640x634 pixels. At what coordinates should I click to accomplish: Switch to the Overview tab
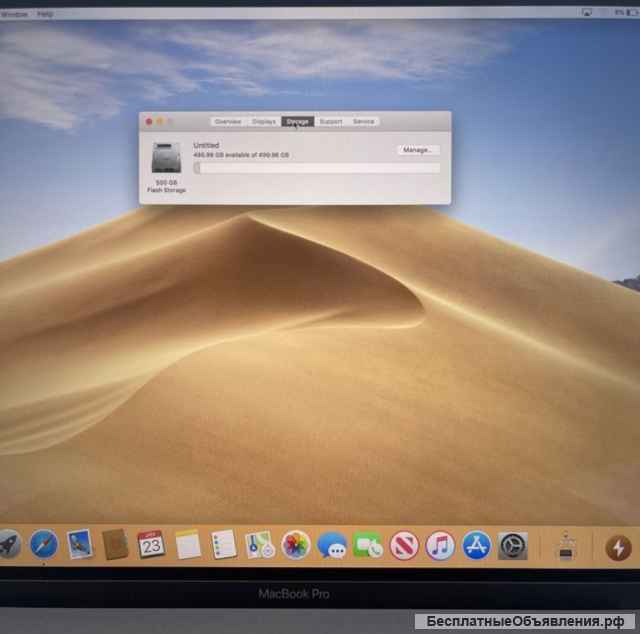[x=228, y=122]
